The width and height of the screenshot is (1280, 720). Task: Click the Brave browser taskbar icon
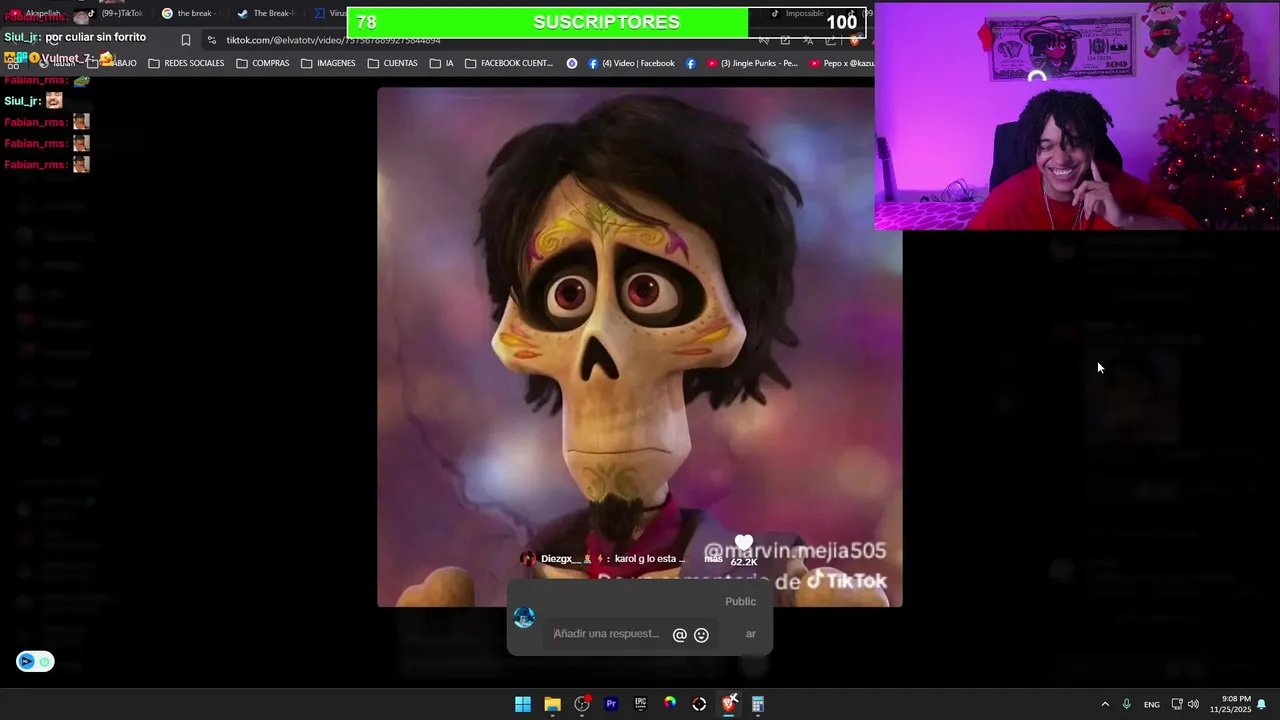pos(729,704)
